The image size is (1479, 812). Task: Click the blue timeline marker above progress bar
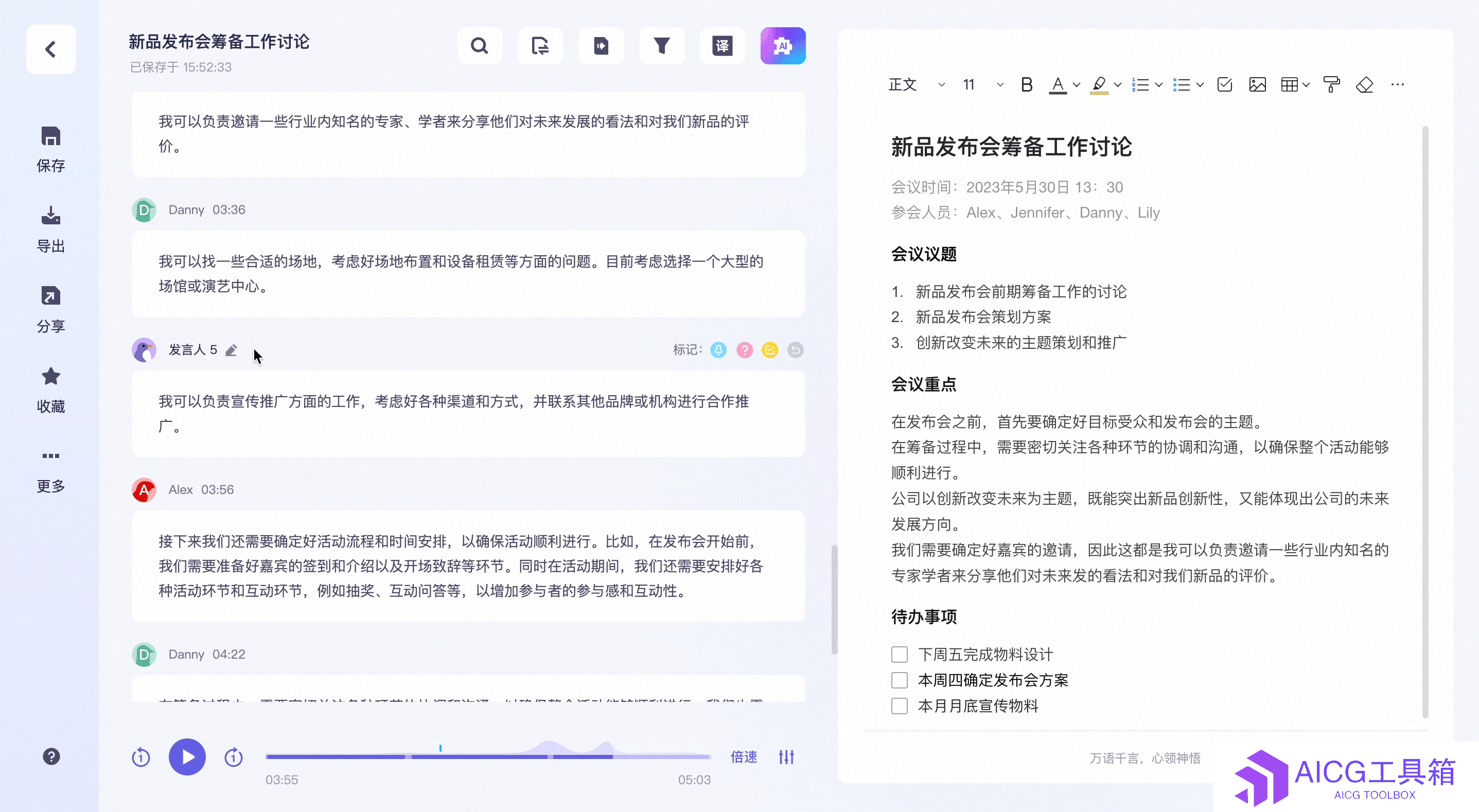tap(441, 748)
